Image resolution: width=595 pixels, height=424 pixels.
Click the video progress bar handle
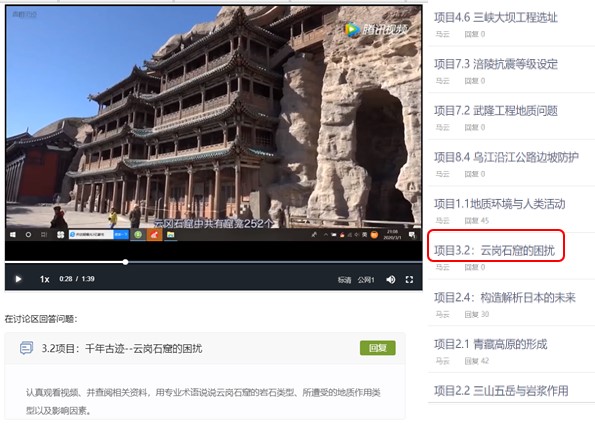pyautogui.click(x=125, y=262)
